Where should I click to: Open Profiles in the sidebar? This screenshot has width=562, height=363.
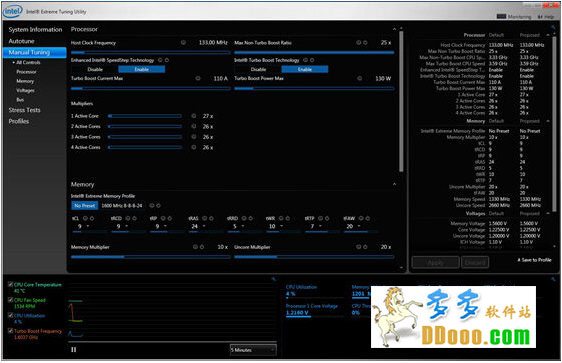pyautogui.click(x=19, y=121)
